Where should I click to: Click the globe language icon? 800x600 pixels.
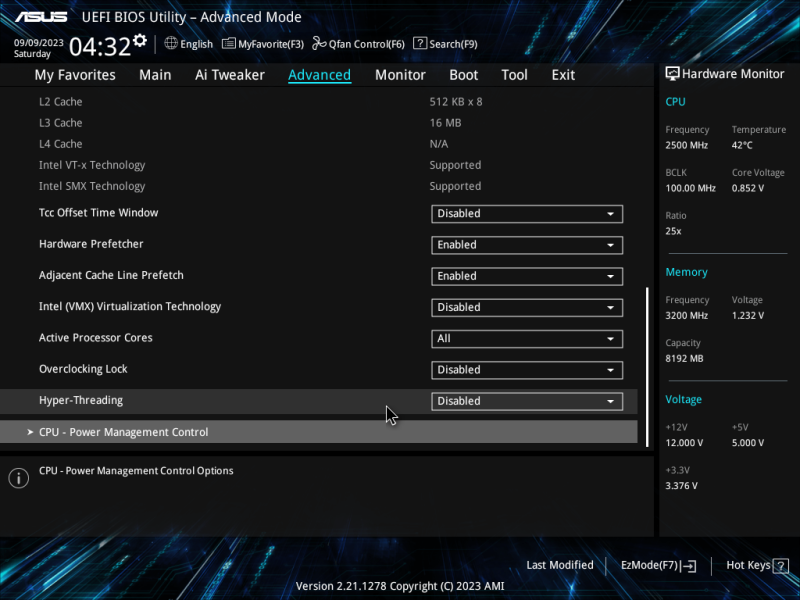point(171,43)
